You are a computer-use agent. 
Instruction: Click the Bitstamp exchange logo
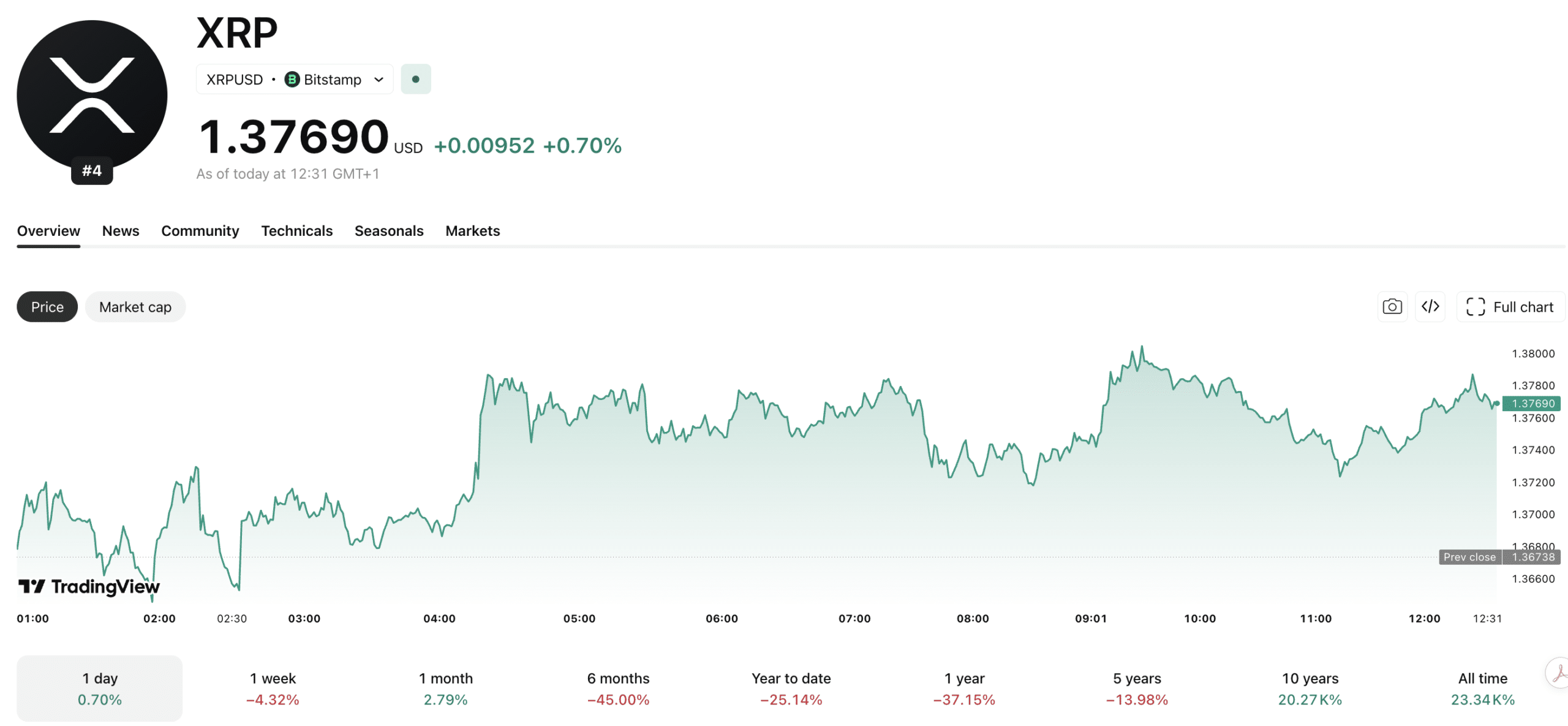[292, 80]
